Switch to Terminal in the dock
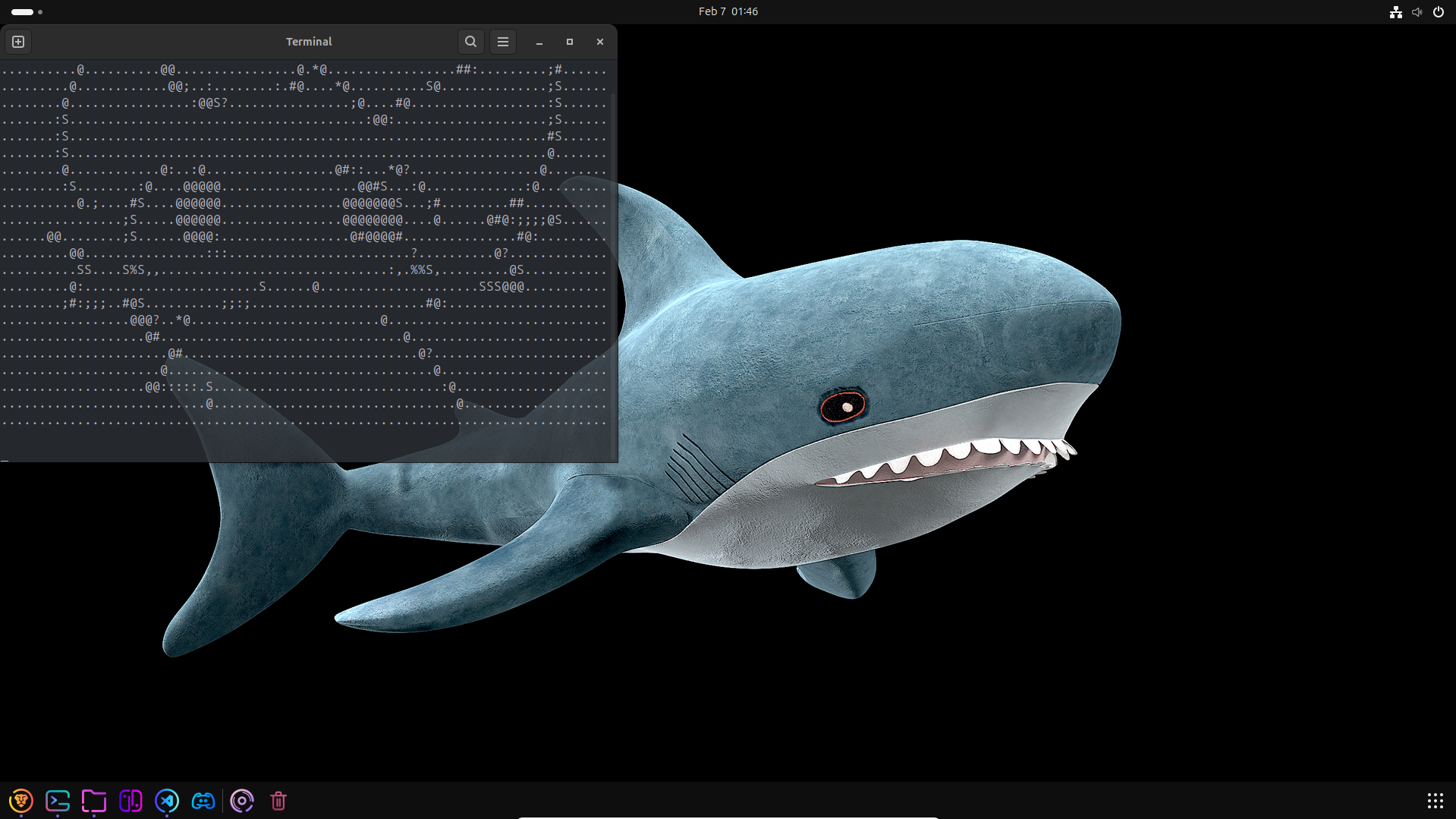 [58, 801]
